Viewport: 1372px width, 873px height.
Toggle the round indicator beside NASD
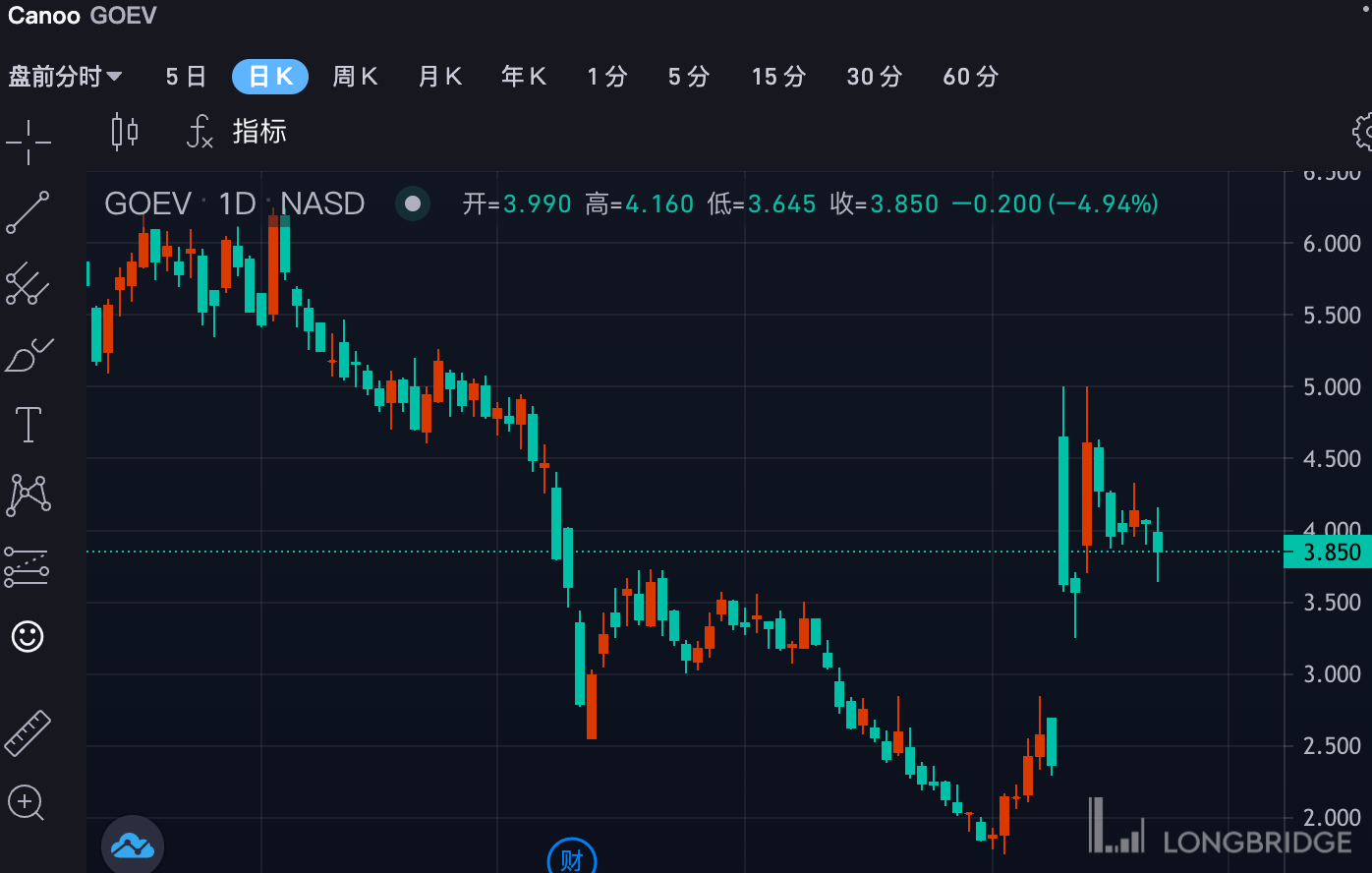tap(413, 204)
